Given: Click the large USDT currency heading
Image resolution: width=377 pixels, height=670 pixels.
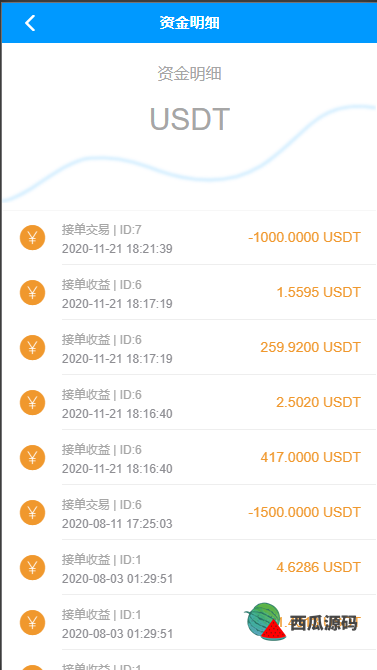Looking at the screenshot, I should [x=189, y=119].
